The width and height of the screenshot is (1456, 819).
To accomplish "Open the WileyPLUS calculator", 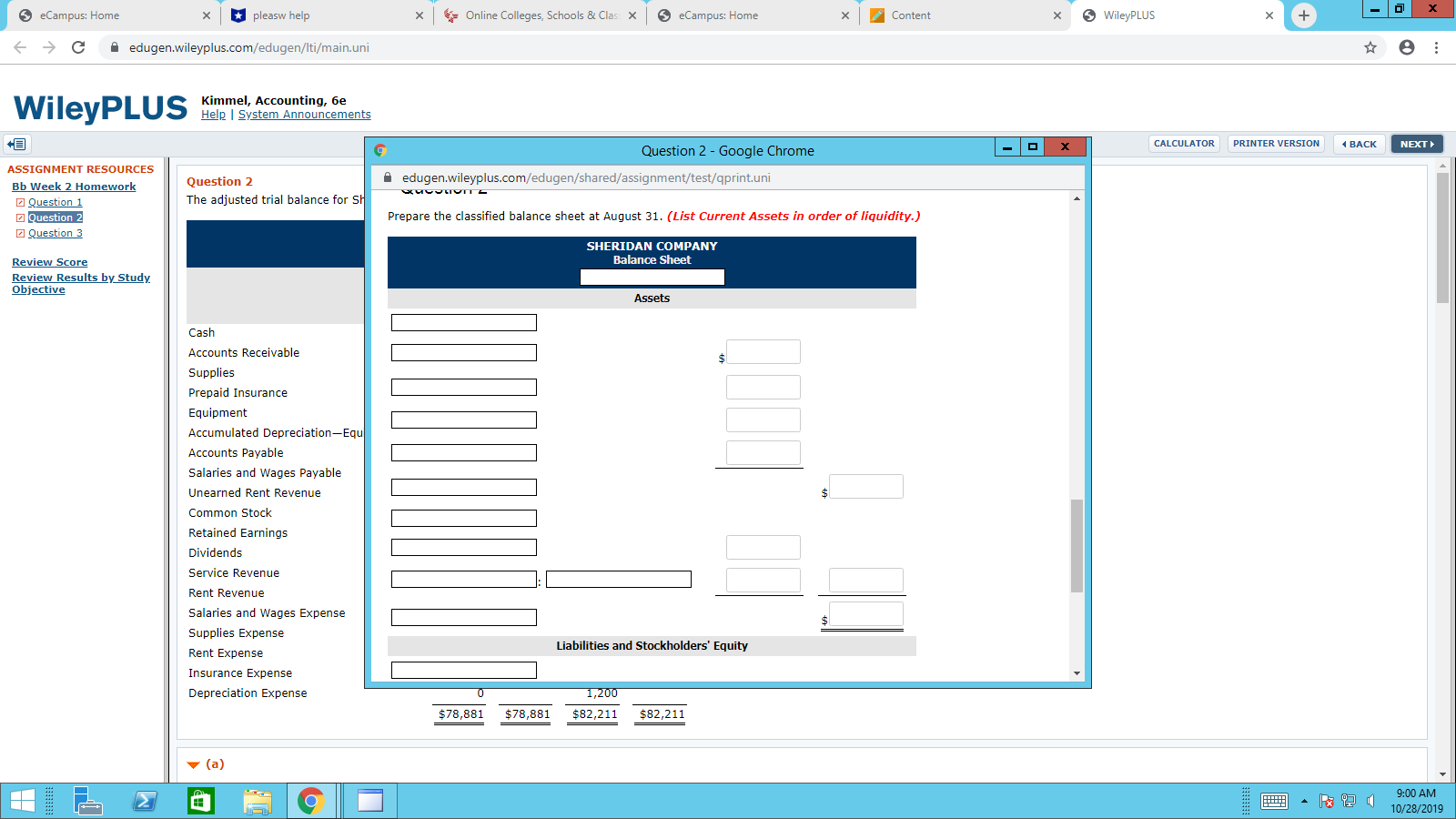I will point(1184,143).
